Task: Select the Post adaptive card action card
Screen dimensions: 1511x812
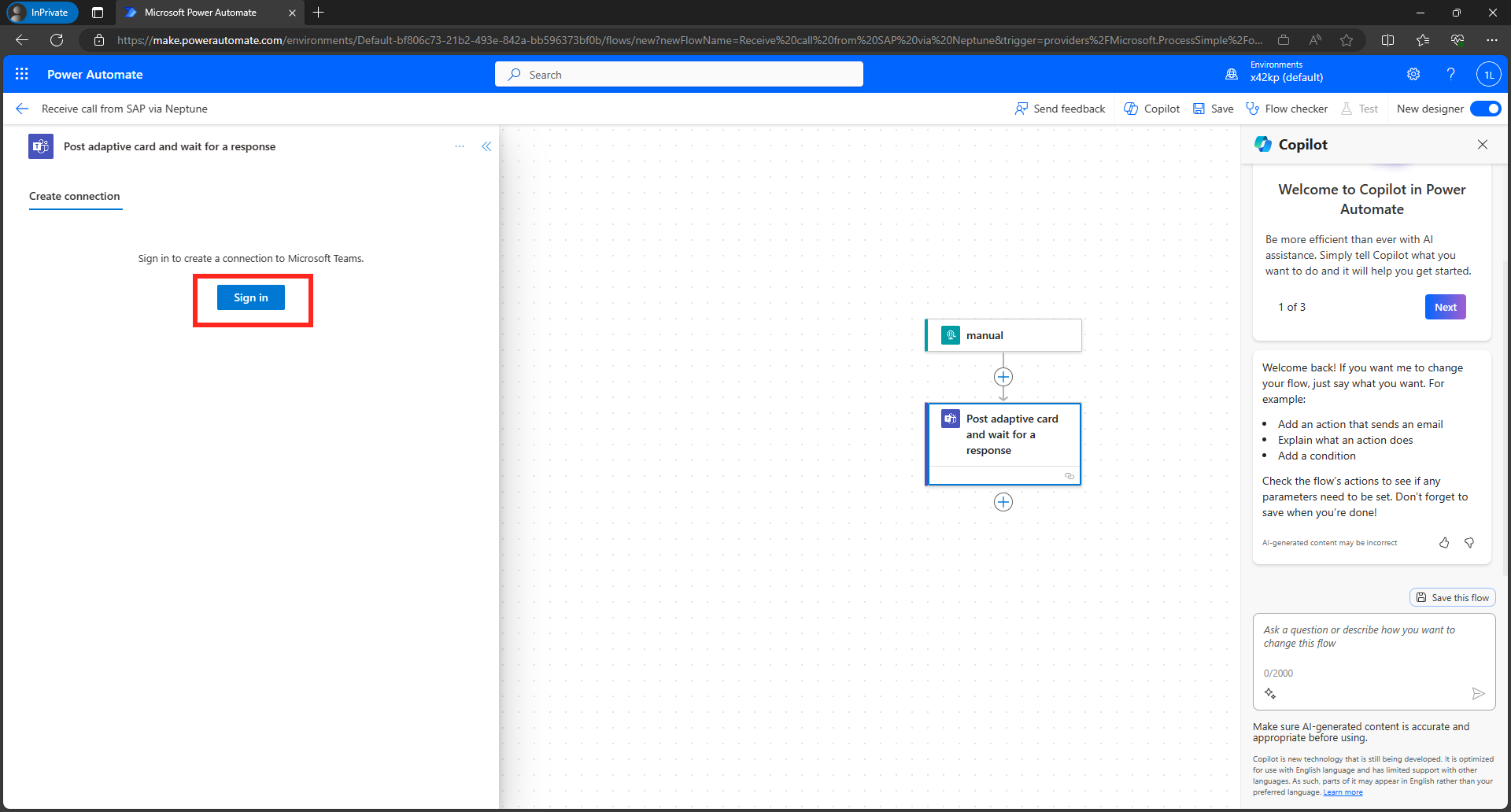Action: [x=1003, y=444]
